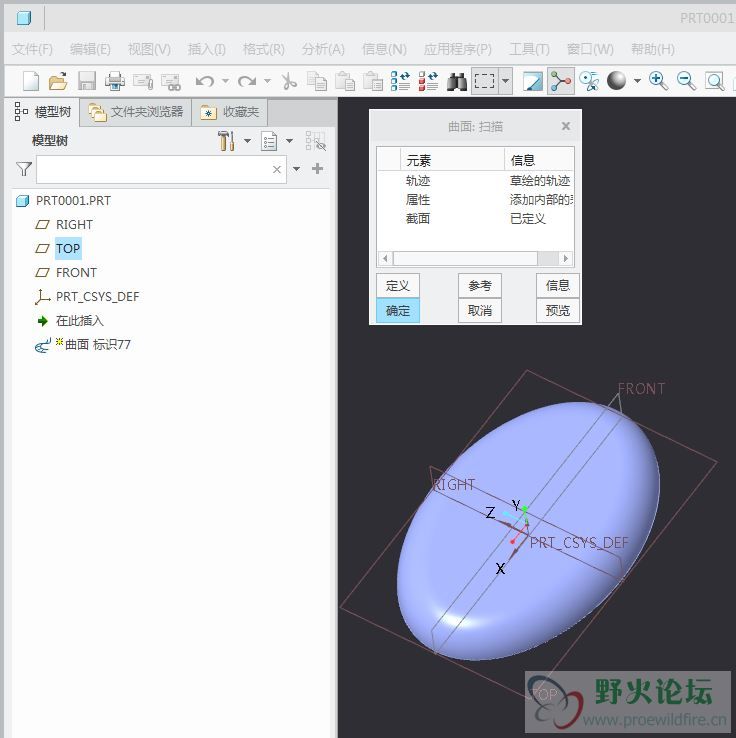The image size is (736, 738).
Task: Switch to the 收藏夹 tab
Action: tap(230, 112)
